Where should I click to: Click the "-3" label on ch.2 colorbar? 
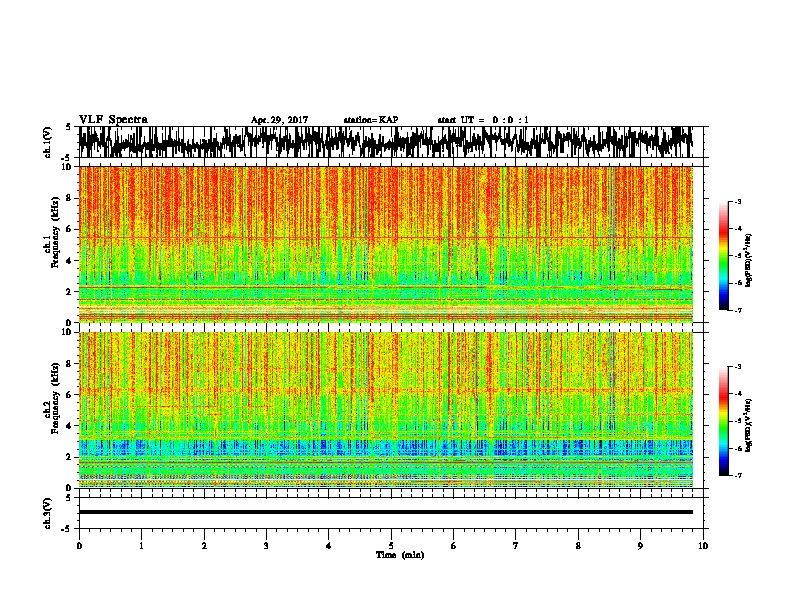coord(738,367)
